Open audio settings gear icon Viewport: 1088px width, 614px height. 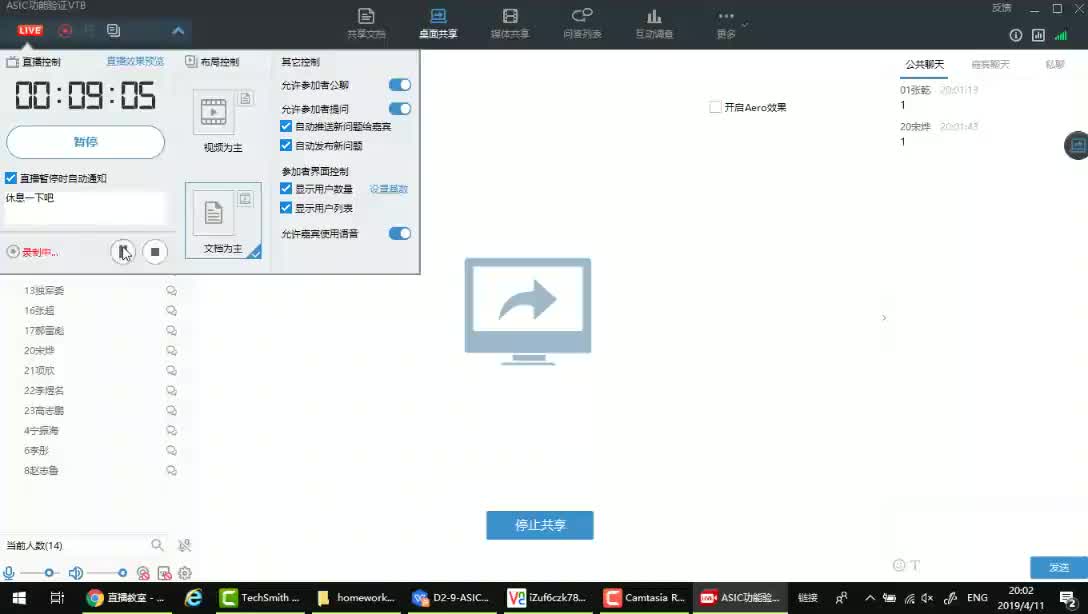tap(185, 574)
